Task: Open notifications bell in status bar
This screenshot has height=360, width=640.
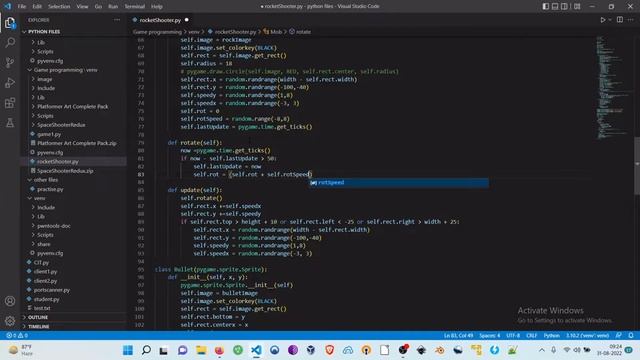Action: click(631, 335)
